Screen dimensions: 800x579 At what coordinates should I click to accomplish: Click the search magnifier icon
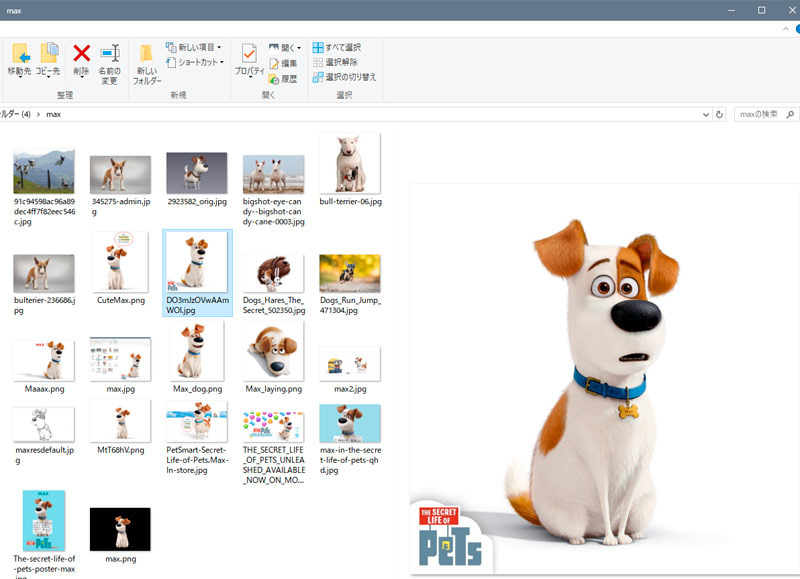coord(790,114)
